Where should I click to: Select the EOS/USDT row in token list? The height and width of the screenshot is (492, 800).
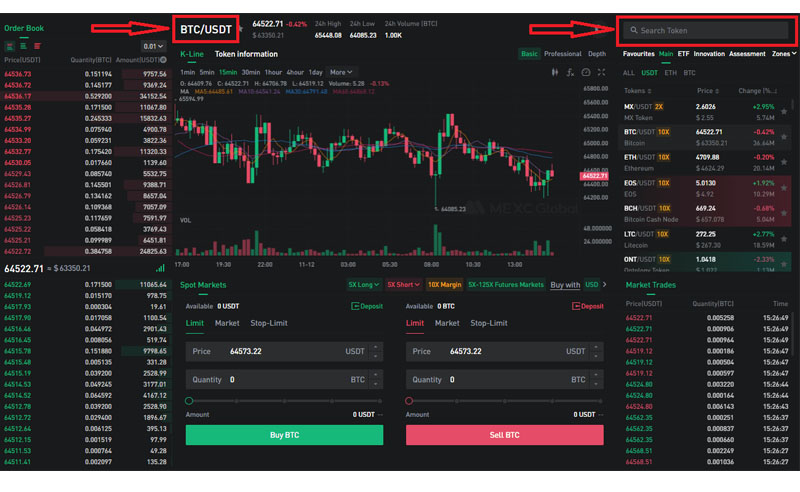click(x=705, y=188)
